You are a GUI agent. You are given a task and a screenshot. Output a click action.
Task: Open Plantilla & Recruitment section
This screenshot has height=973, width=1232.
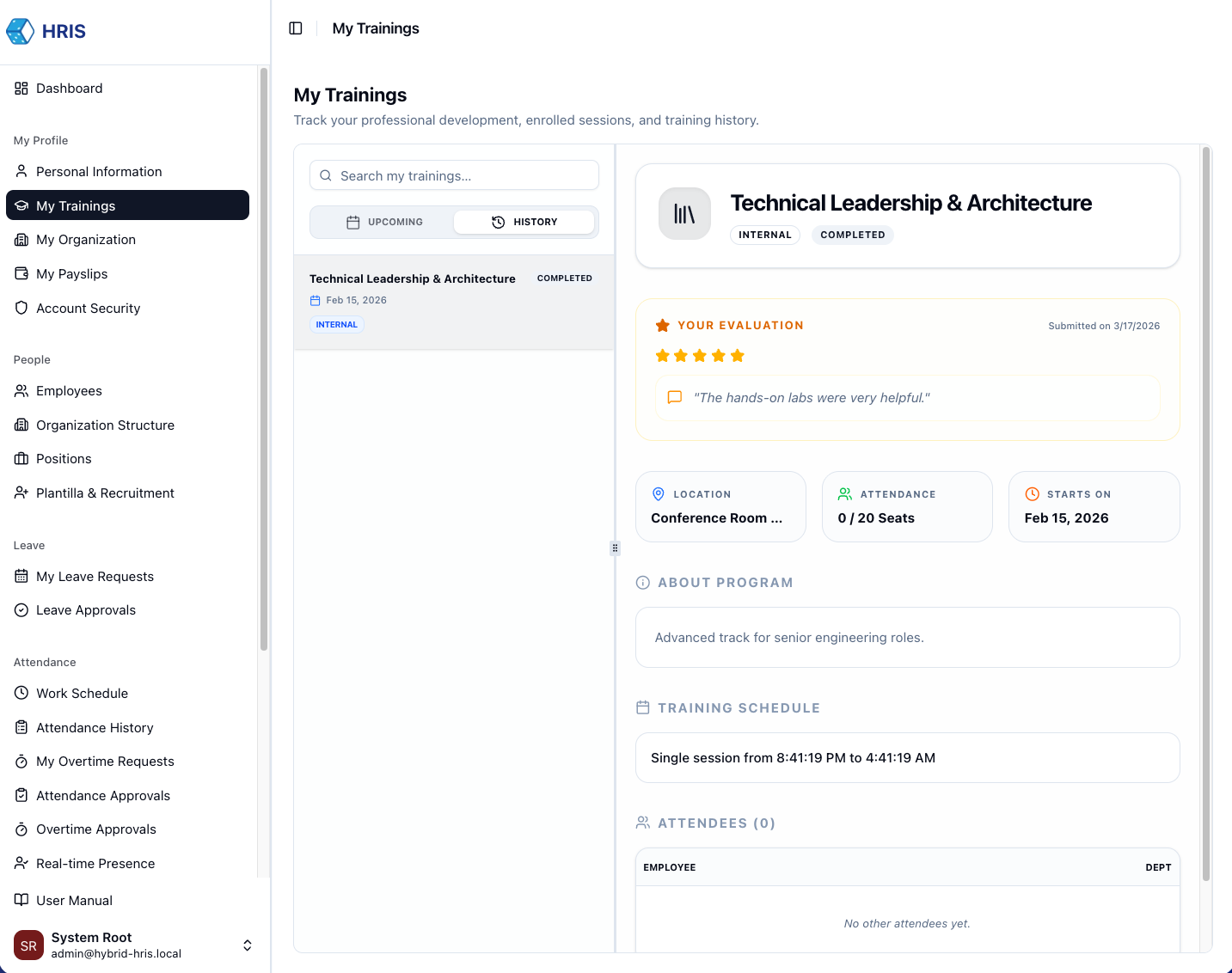105,493
